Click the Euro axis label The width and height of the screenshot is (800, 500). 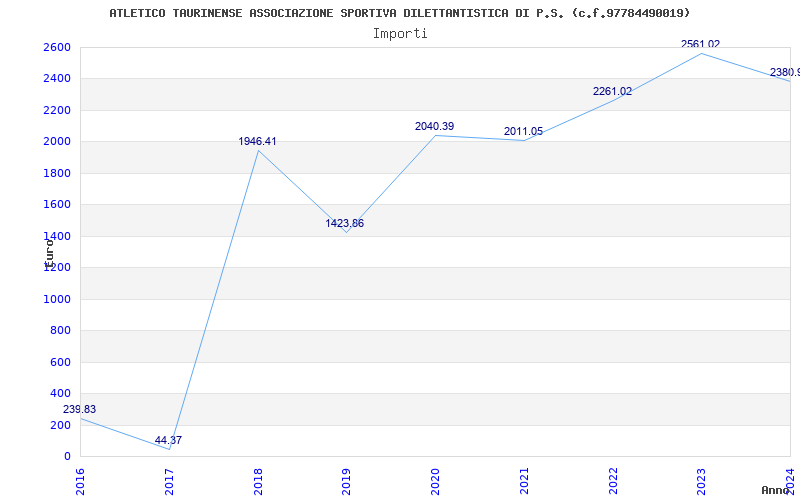click(49, 254)
